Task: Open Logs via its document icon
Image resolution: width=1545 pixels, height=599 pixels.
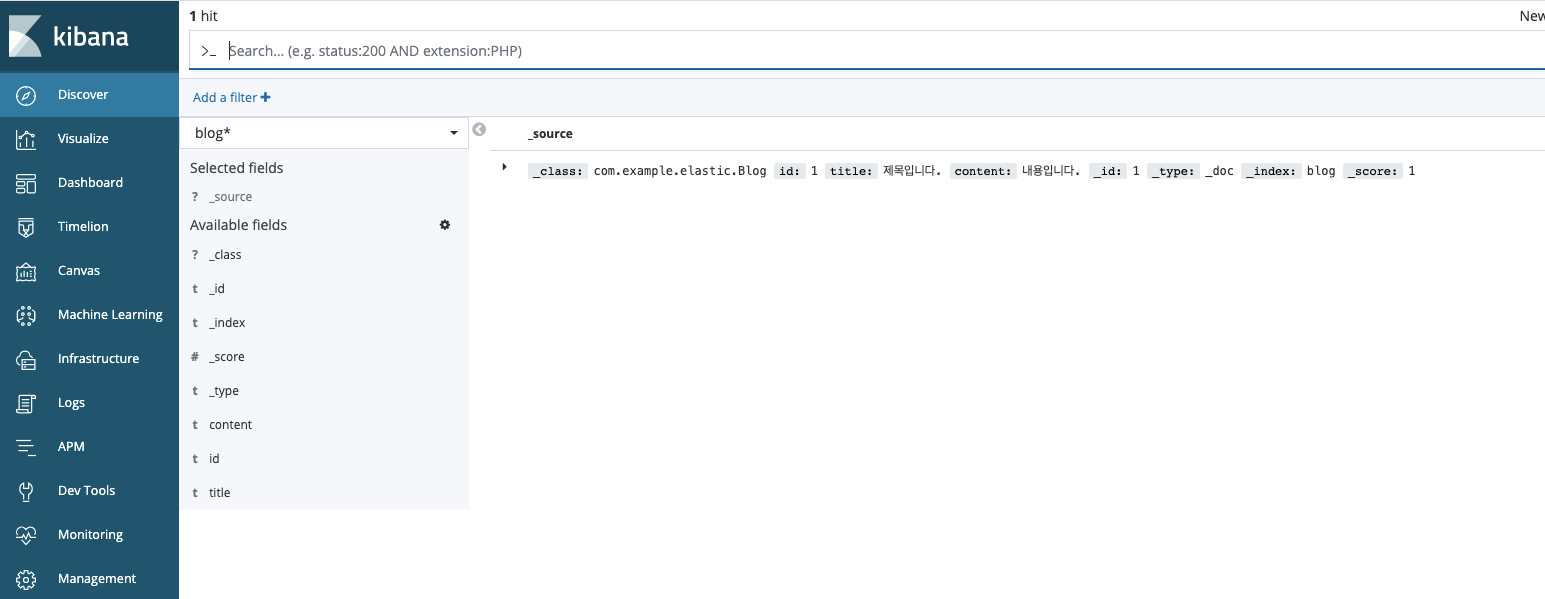Action: (27, 403)
